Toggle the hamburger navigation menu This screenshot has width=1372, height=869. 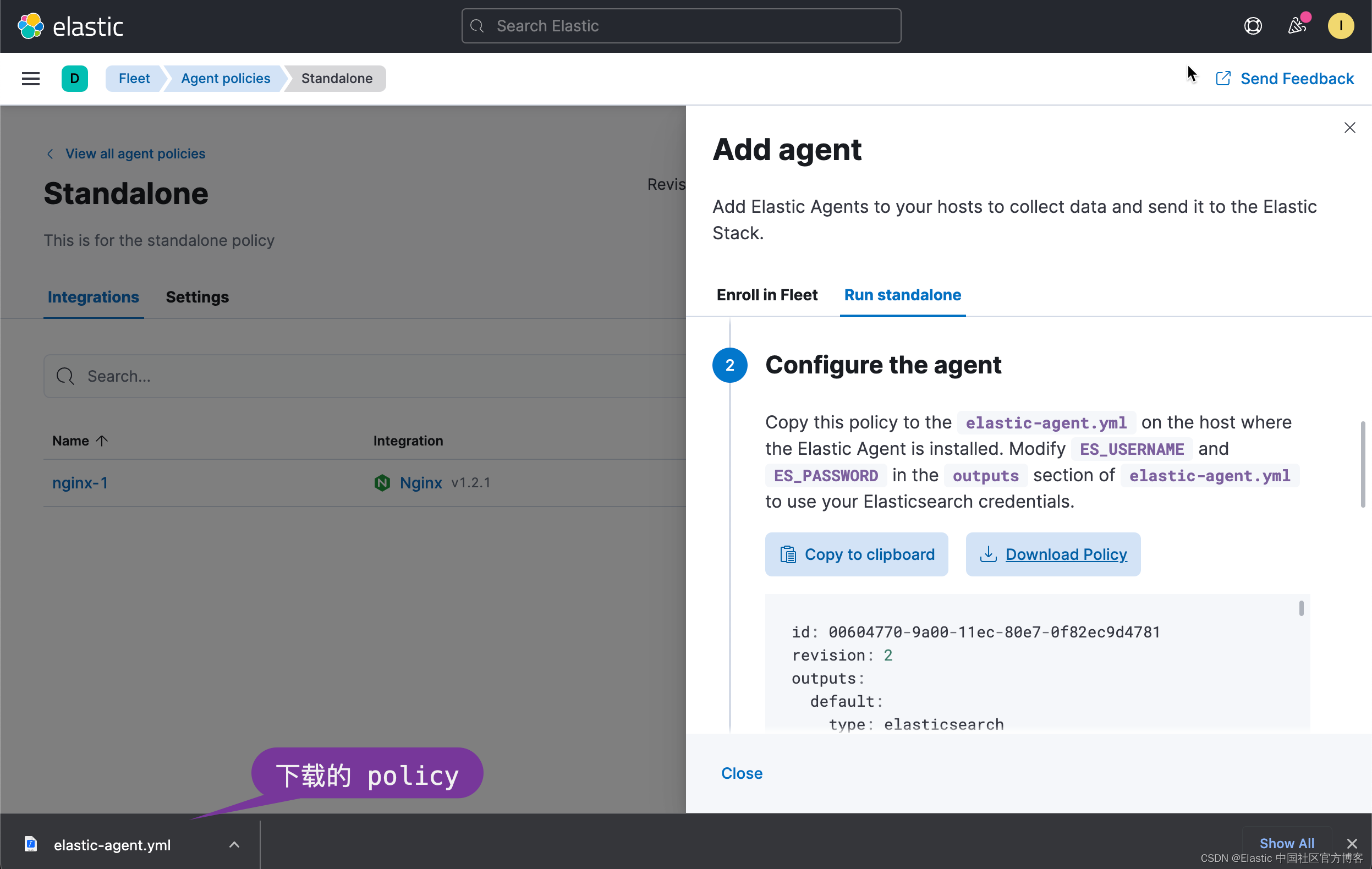click(31, 79)
